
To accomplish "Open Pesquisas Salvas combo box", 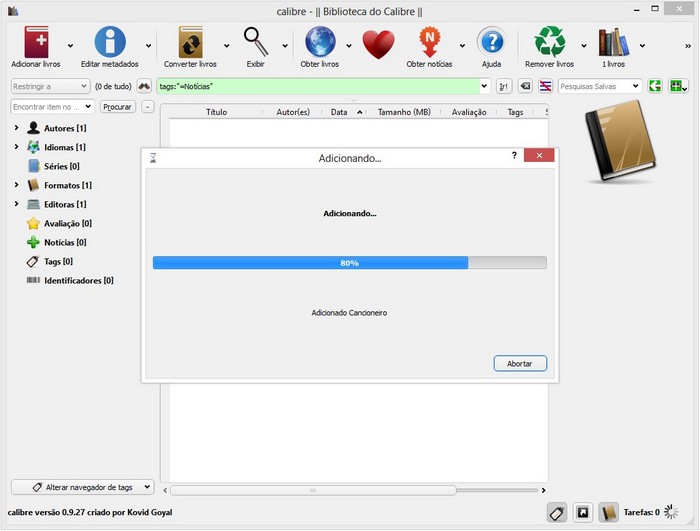I will click(600, 86).
